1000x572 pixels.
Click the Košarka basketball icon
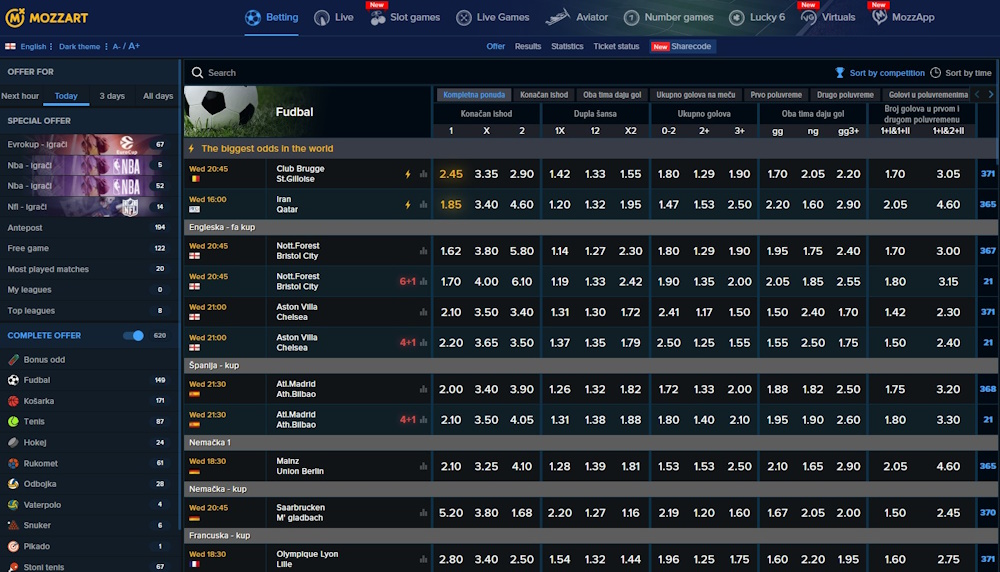(x=13, y=401)
